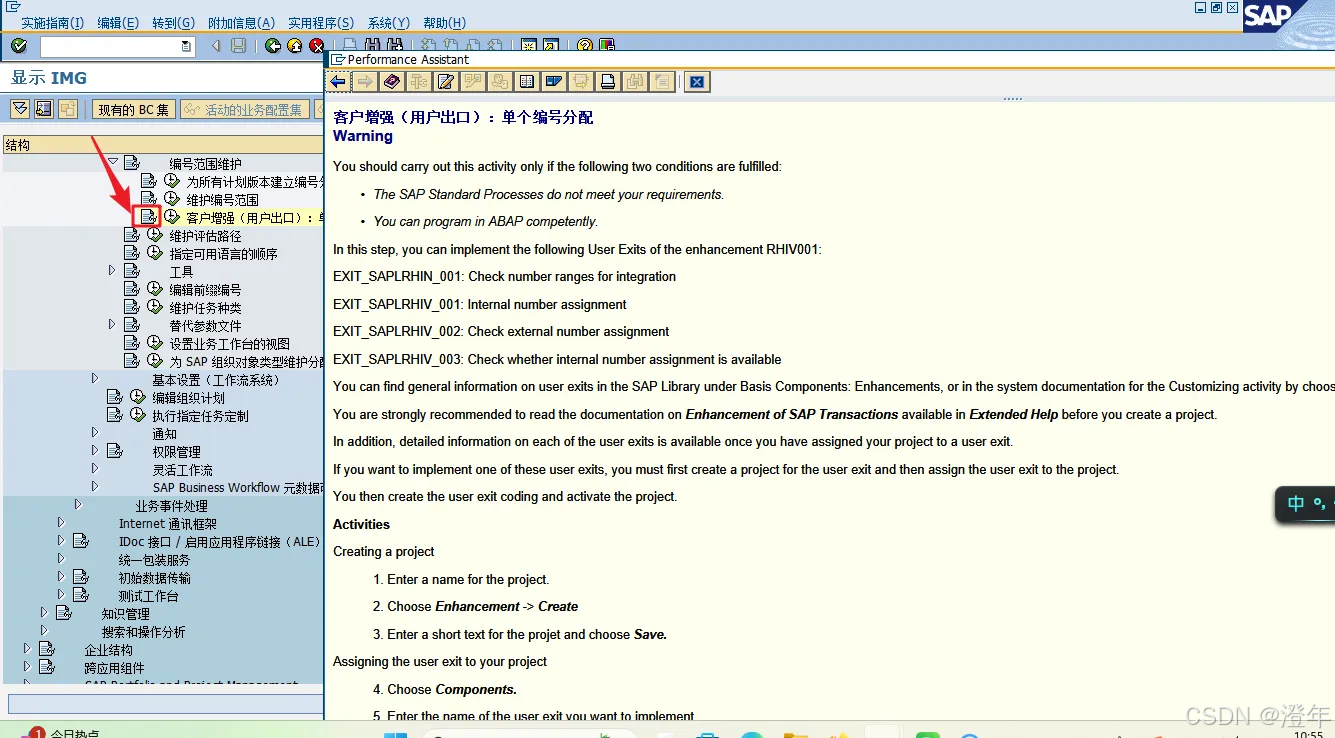Click the green checkmark Enter icon
This screenshot has width=1335, height=738.
(x=18, y=45)
